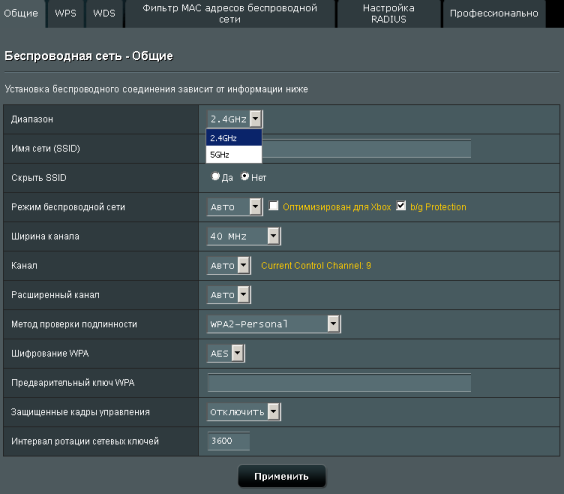Click the key rotation interval field 3600
The width and height of the screenshot is (564, 494).
tap(229, 441)
